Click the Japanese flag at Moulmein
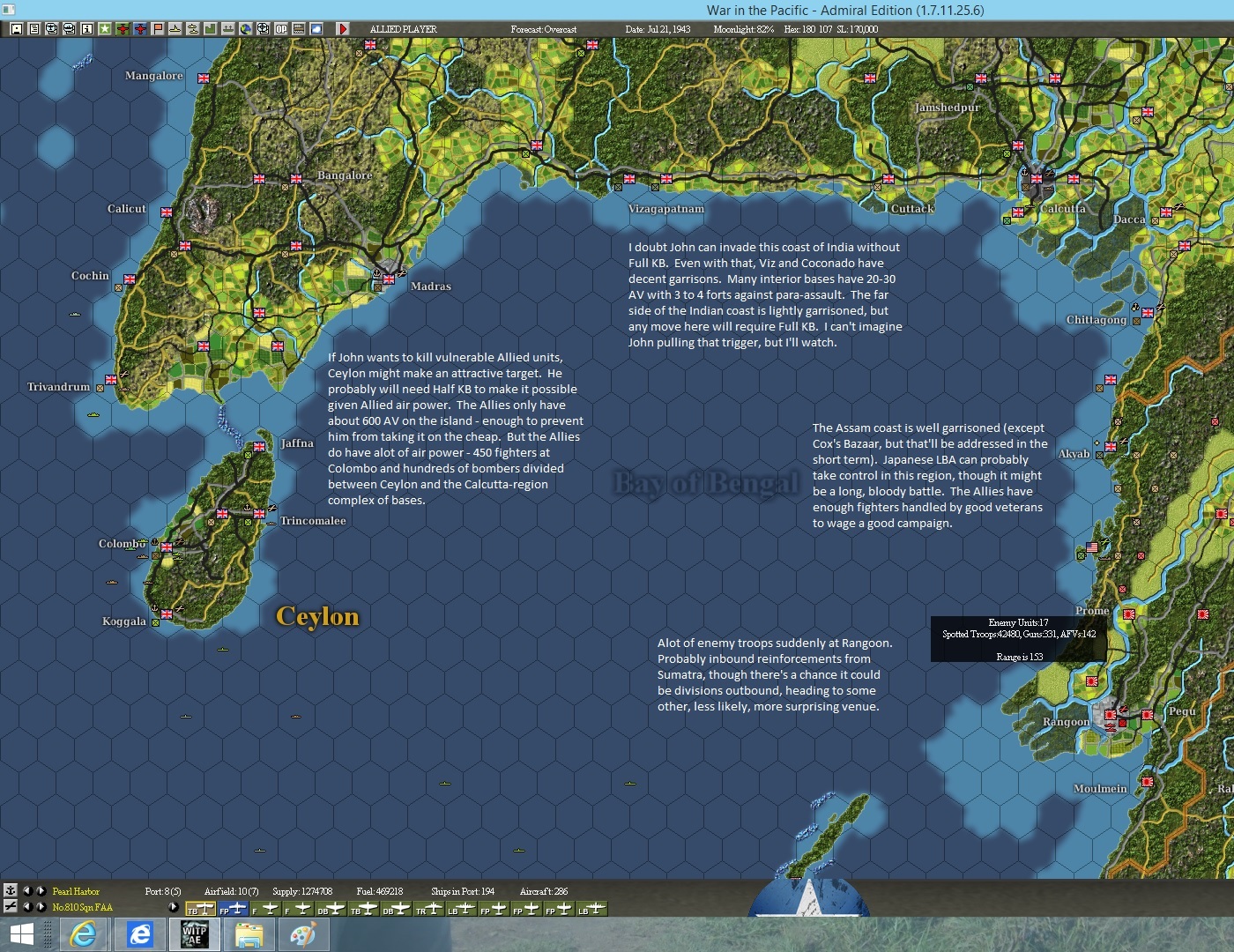 coord(1148,781)
